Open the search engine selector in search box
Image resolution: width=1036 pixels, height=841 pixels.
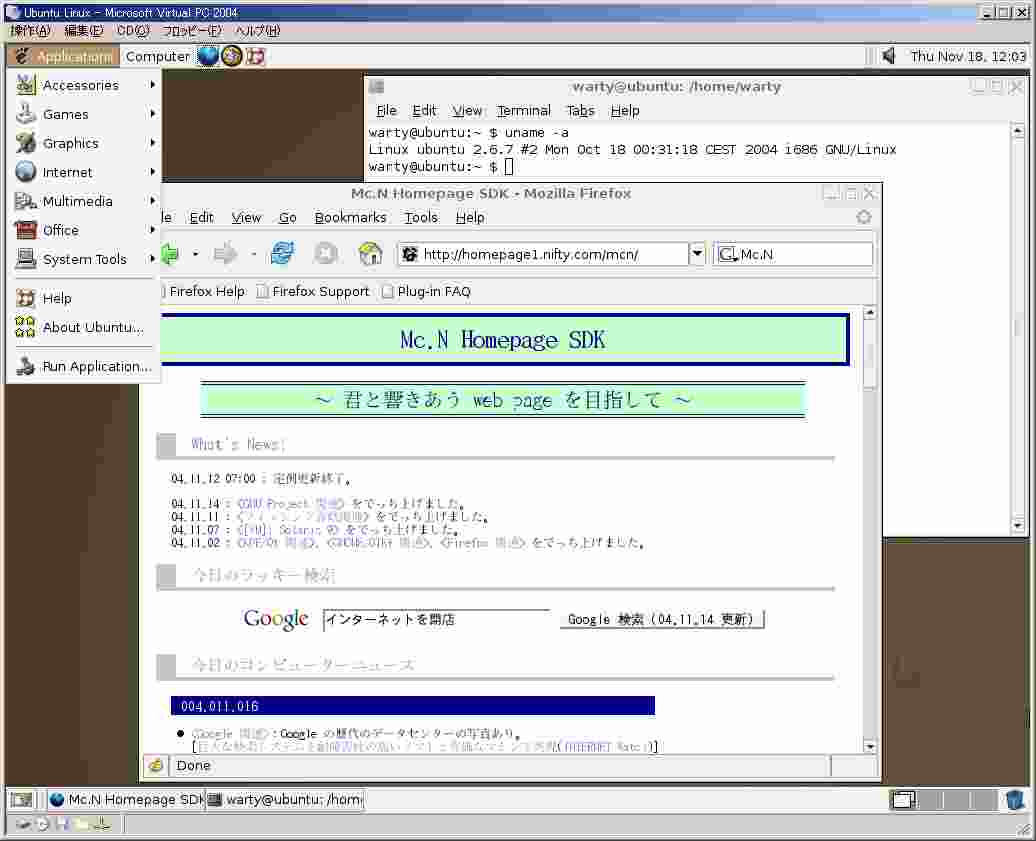click(x=728, y=255)
